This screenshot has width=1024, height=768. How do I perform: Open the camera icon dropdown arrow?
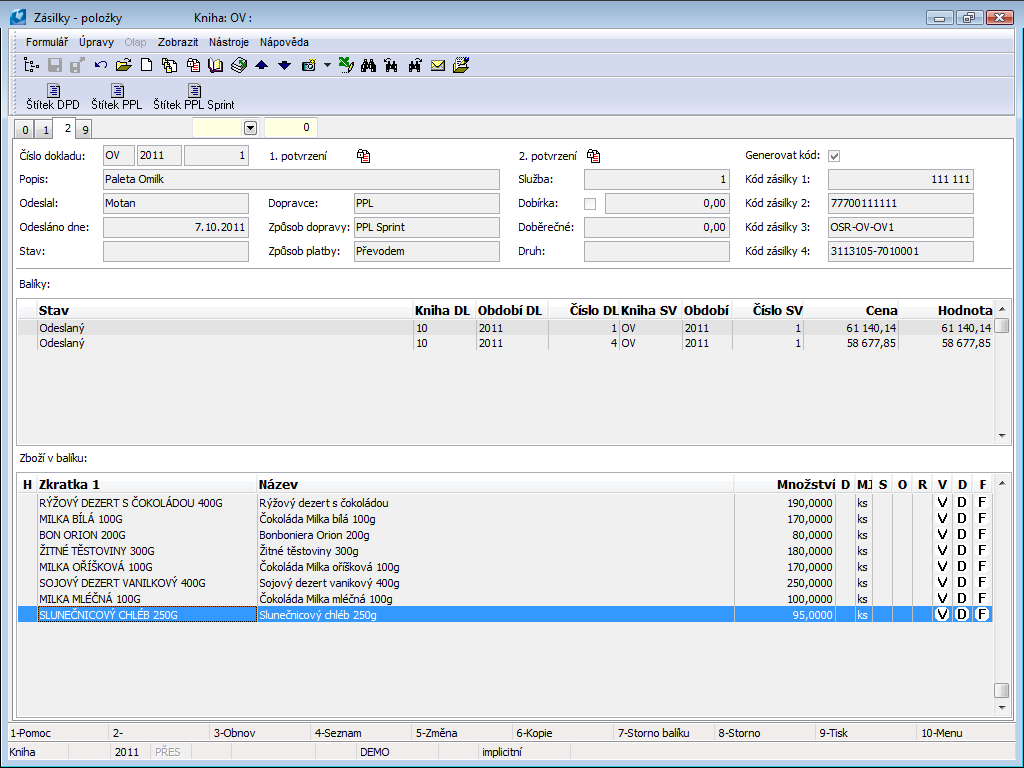[327, 66]
